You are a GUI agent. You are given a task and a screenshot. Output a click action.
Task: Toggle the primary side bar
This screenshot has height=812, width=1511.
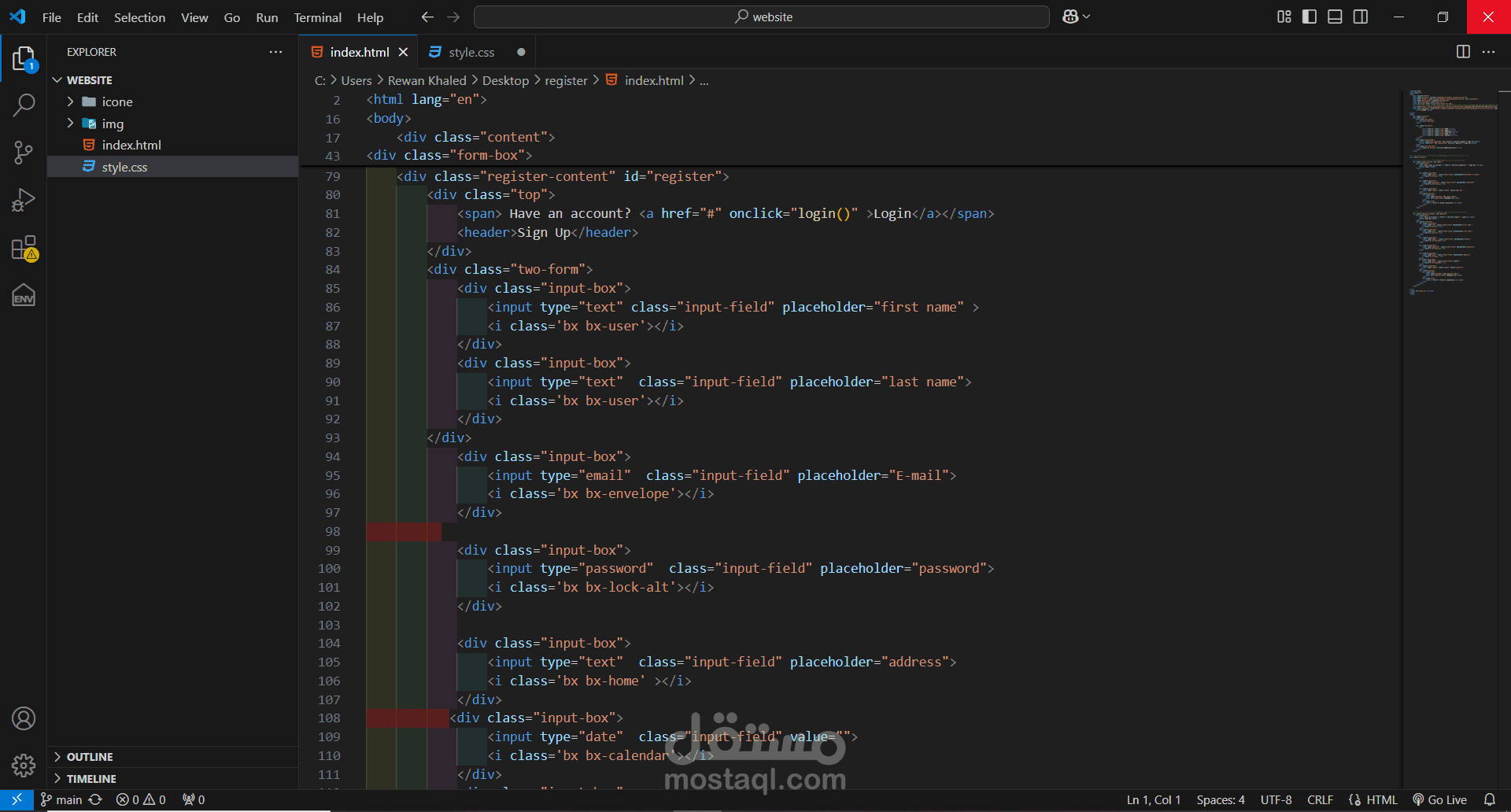1310,17
